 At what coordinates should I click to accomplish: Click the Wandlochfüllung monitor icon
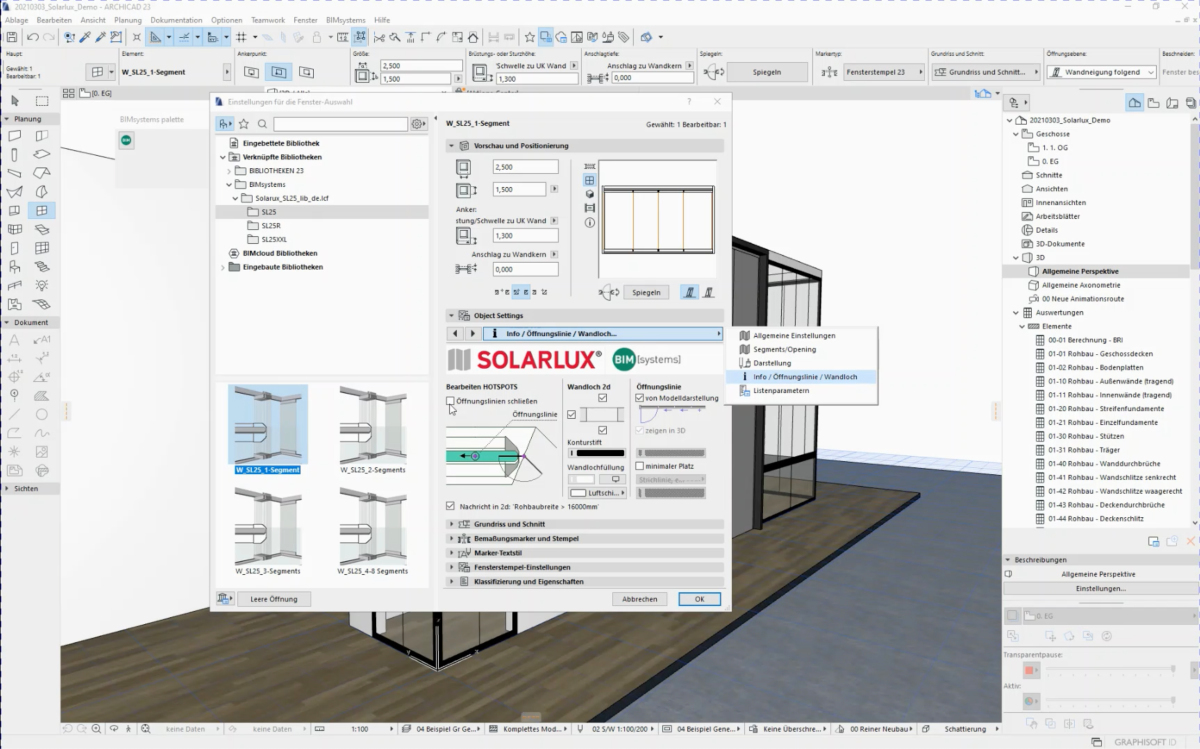coord(616,479)
